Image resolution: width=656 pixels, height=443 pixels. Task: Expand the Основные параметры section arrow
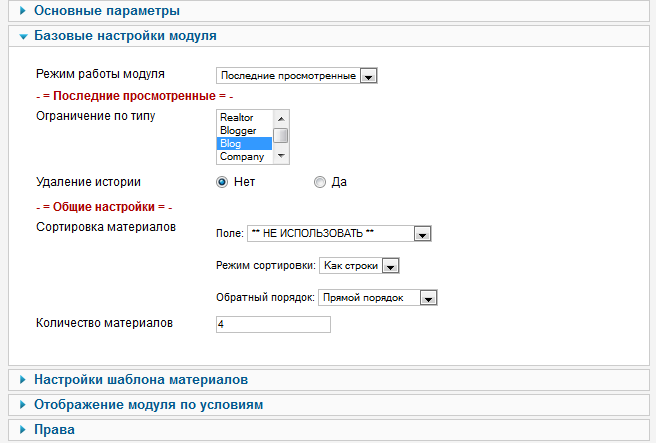click(x=23, y=10)
